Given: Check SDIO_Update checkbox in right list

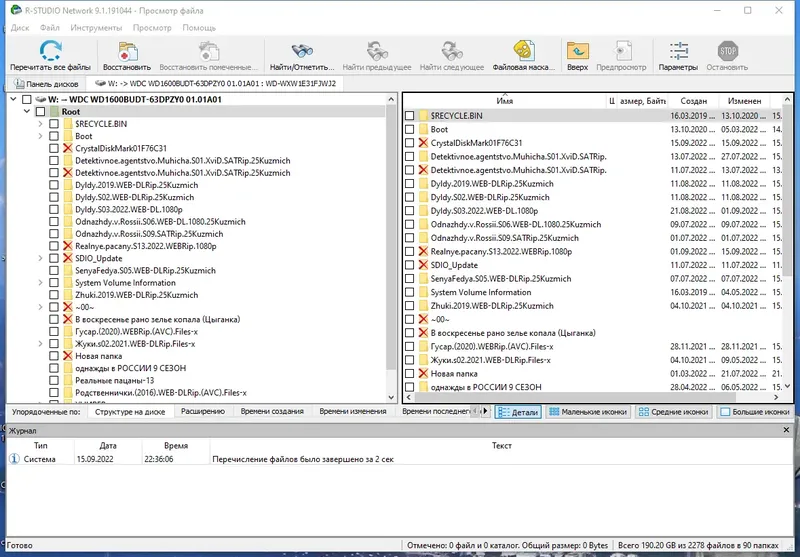Looking at the screenshot, I should tap(409, 265).
